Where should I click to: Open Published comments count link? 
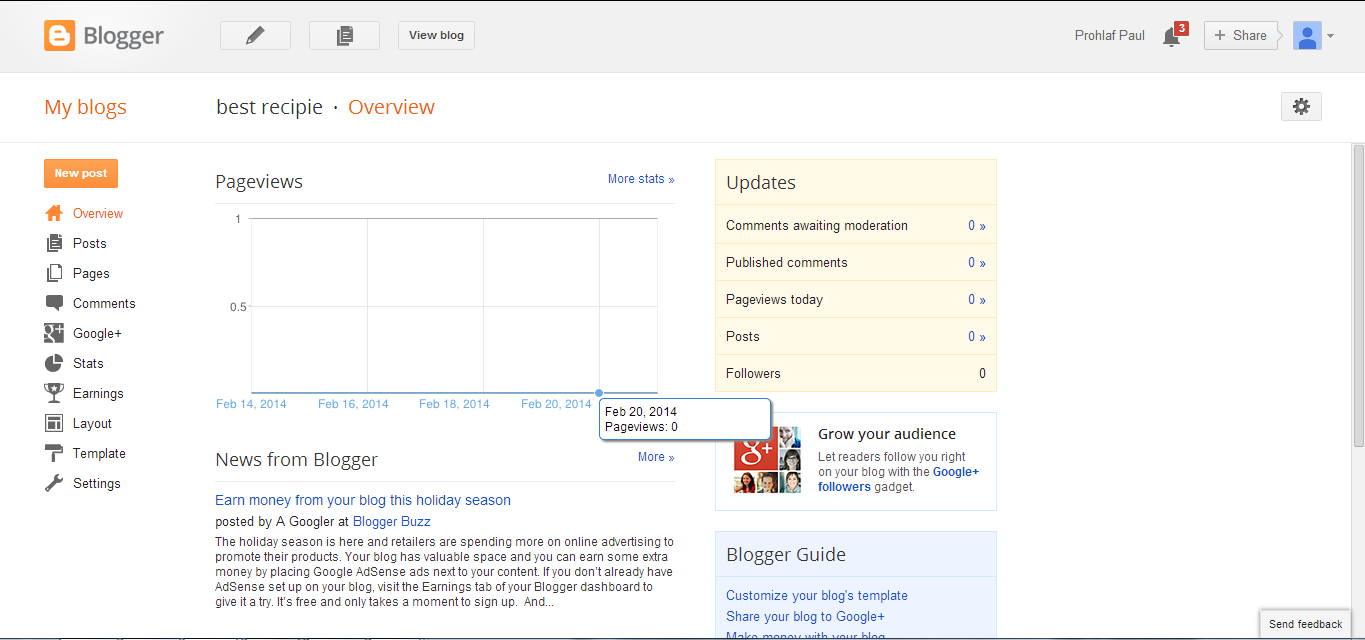[x=977, y=263]
